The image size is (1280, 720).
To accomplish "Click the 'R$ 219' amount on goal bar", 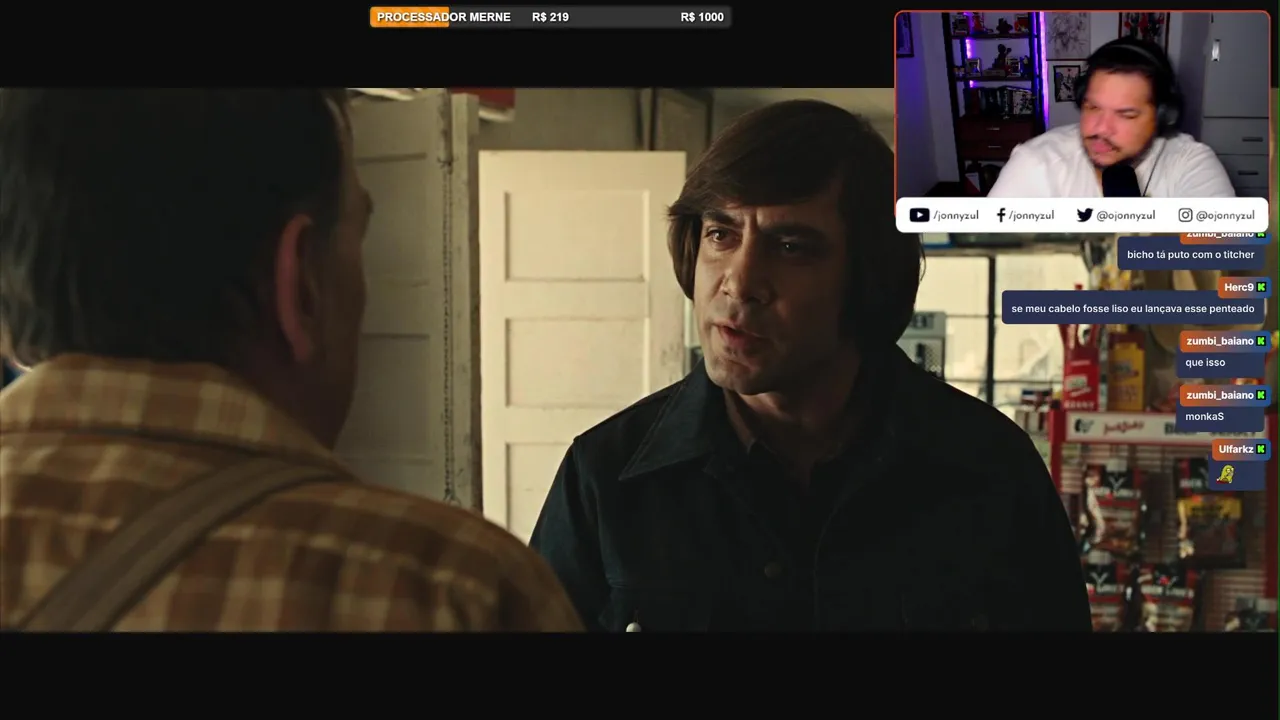I will (x=550, y=17).
